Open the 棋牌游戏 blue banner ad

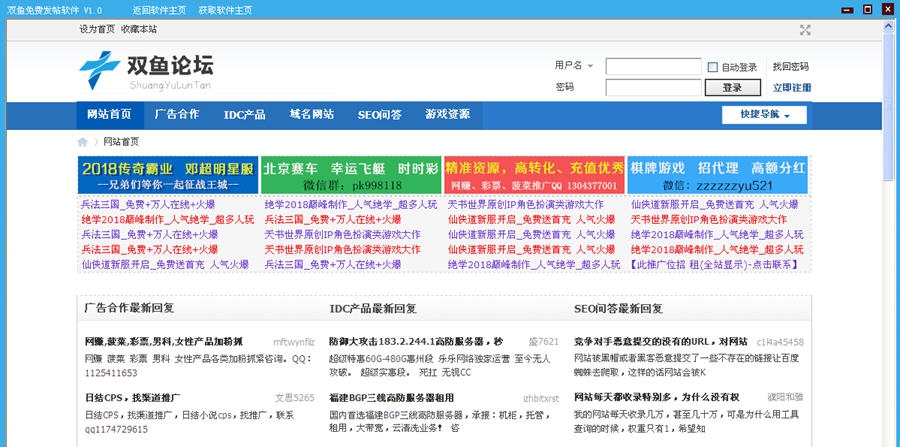pos(717,175)
